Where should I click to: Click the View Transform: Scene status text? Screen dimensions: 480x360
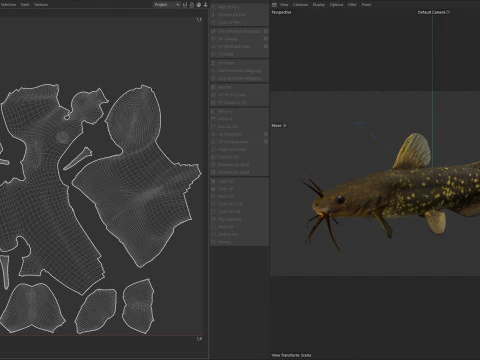pyautogui.click(x=291, y=355)
